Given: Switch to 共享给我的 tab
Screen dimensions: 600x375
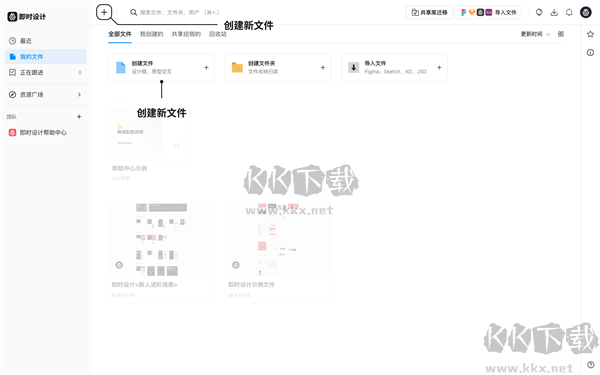Looking at the screenshot, I should [186, 34].
